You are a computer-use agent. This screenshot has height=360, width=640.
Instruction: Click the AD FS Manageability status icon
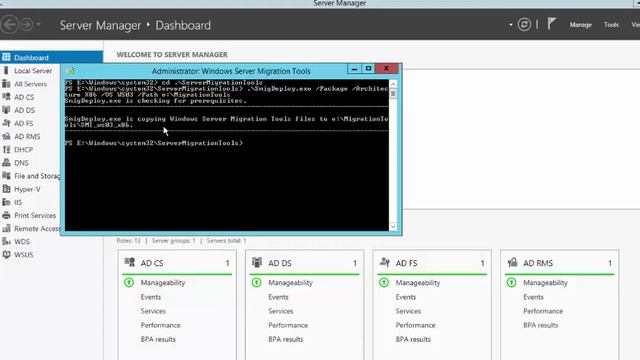[384, 282]
